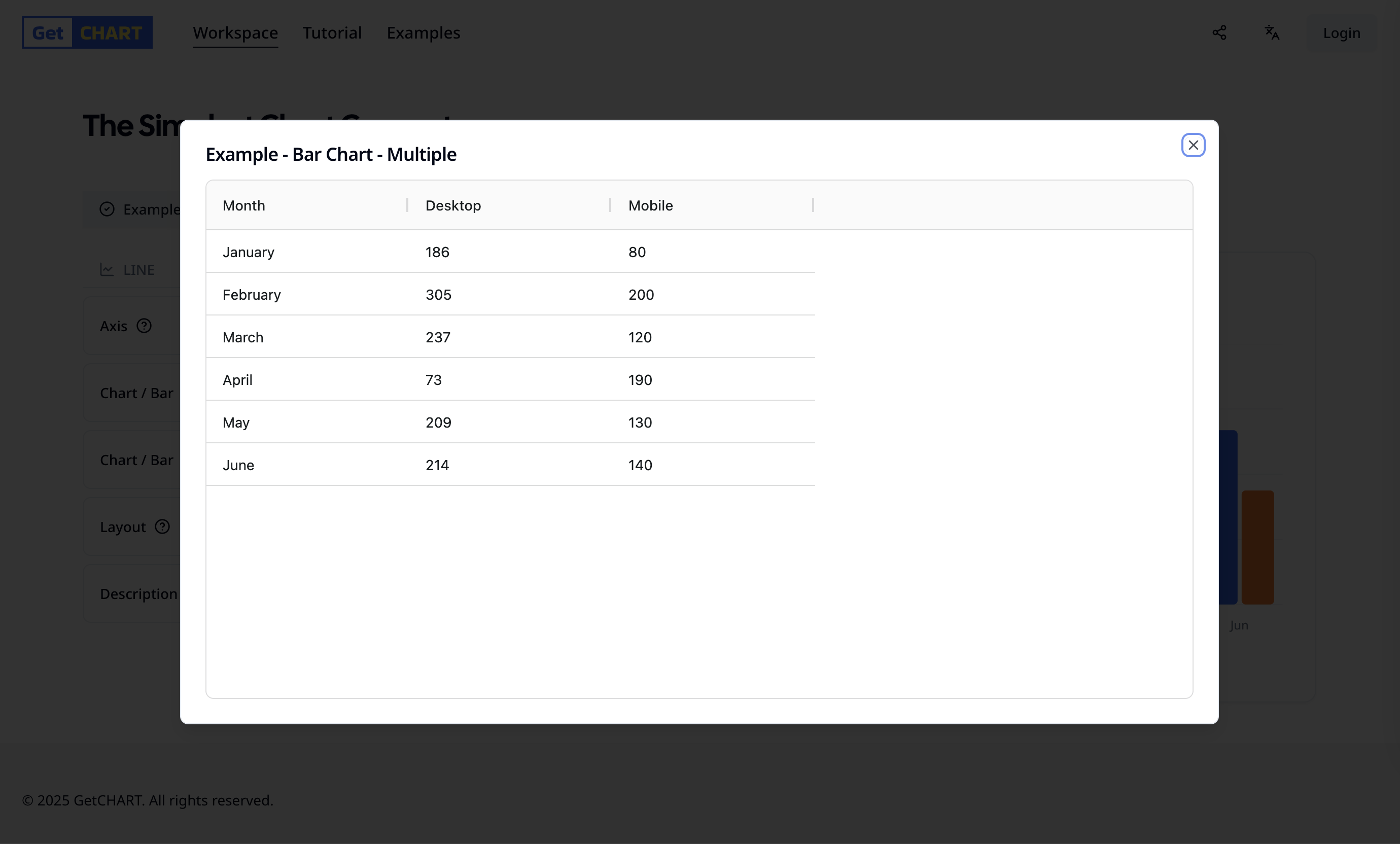The image size is (1400, 844).
Task: Click the Layout section label
Action: click(123, 527)
